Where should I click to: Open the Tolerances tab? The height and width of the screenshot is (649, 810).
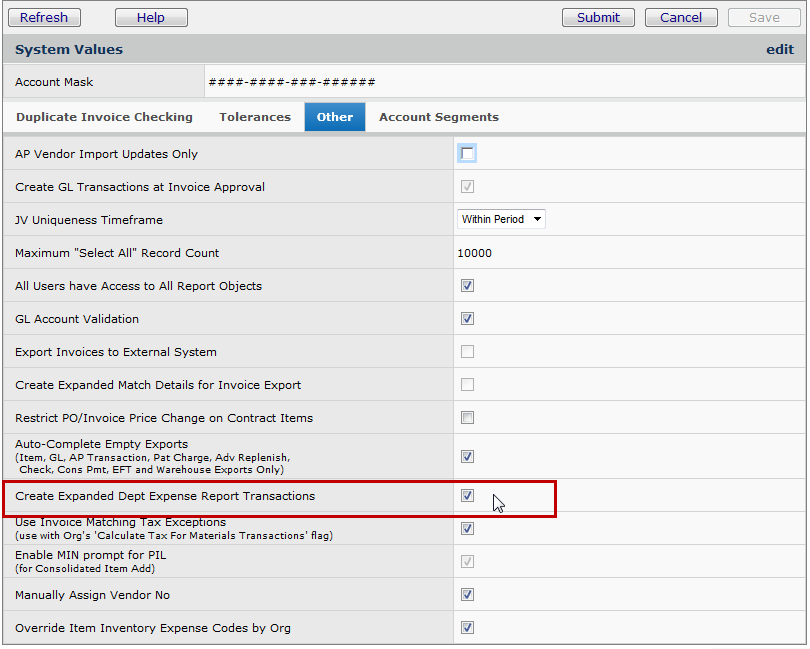click(255, 117)
